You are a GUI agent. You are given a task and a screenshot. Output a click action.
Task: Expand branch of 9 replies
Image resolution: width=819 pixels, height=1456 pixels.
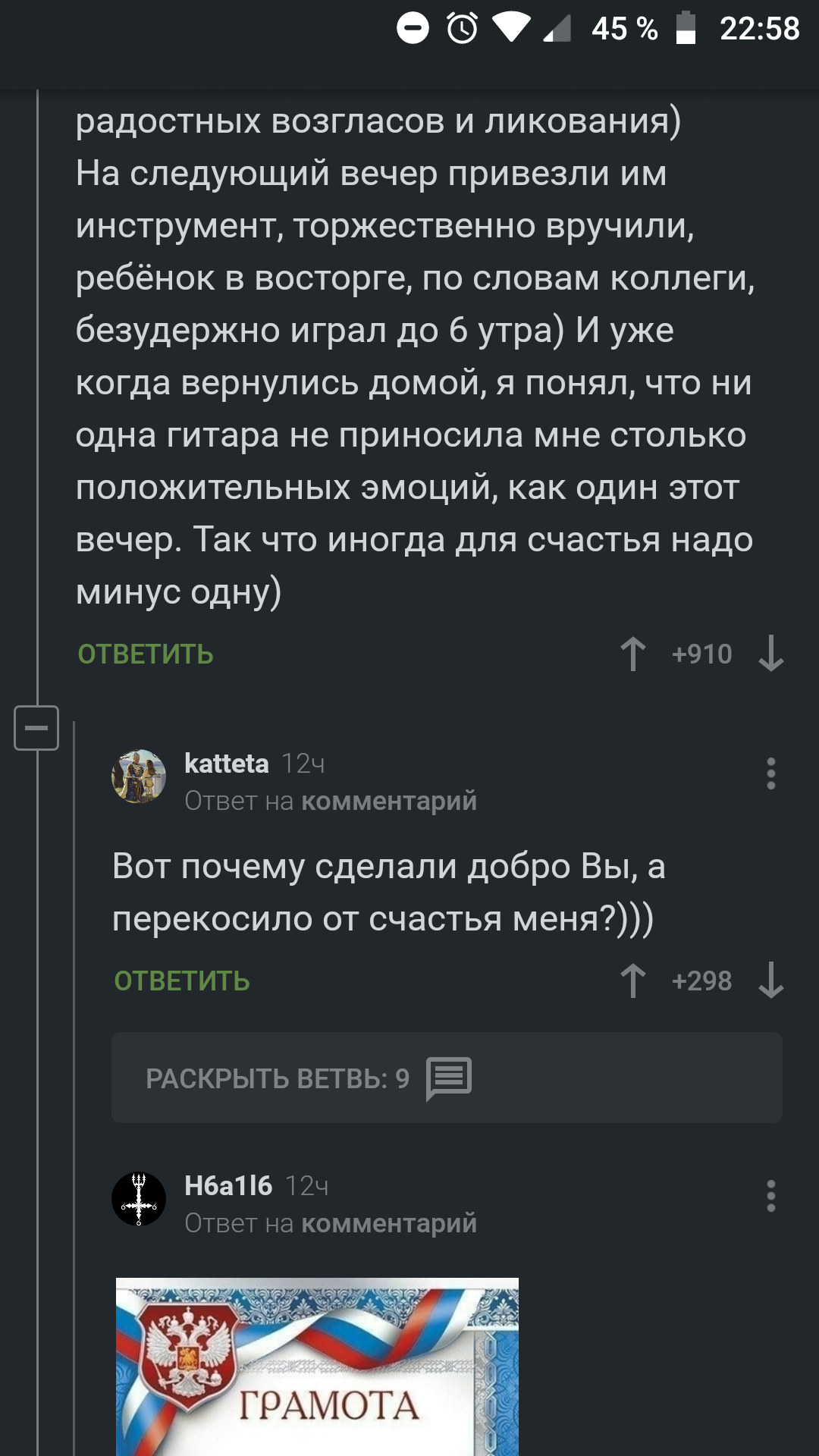click(447, 1078)
